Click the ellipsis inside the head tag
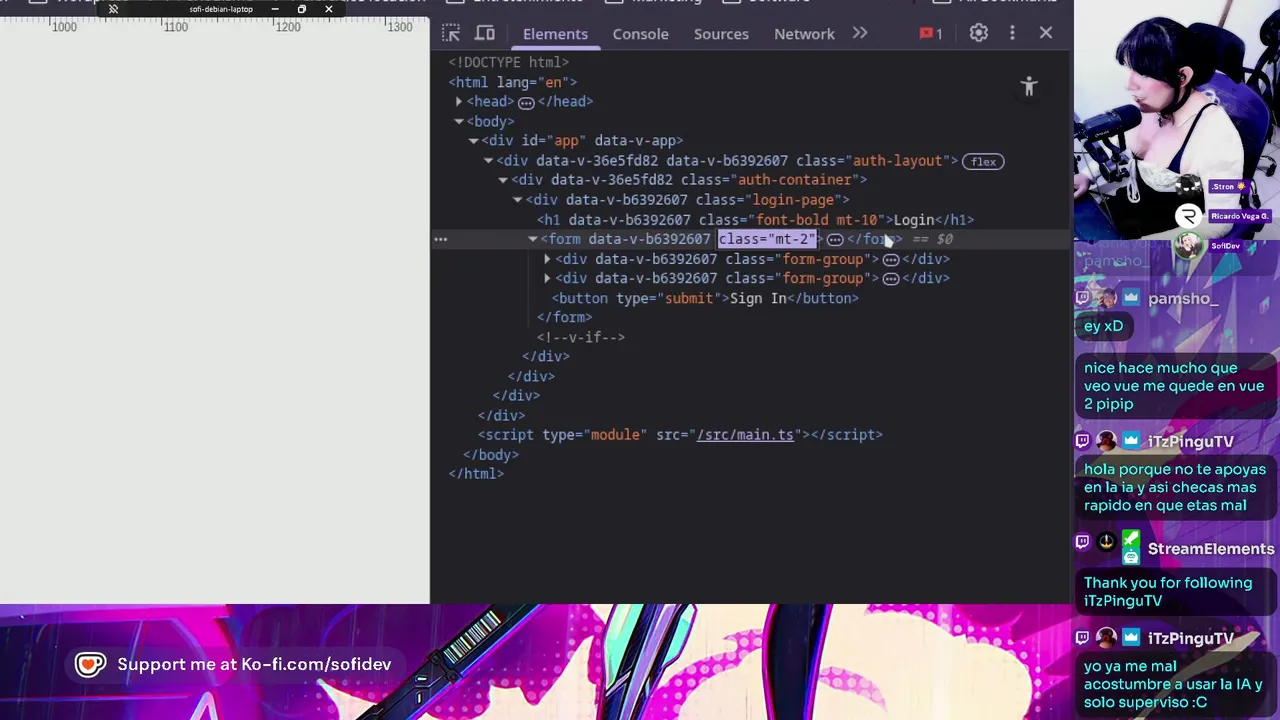 pyautogui.click(x=526, y=102)
